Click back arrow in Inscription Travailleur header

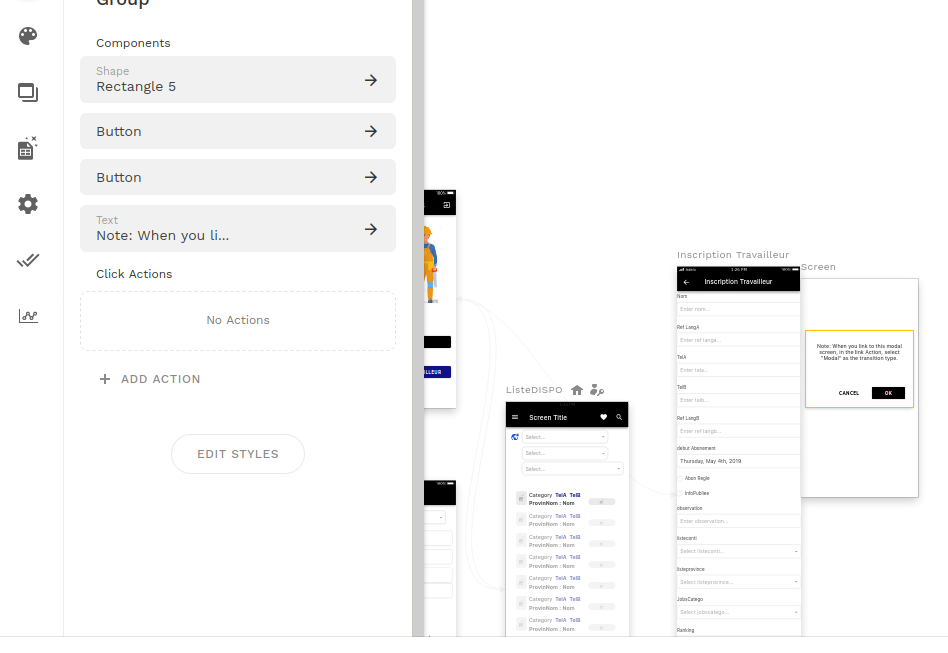pos(686,282)
